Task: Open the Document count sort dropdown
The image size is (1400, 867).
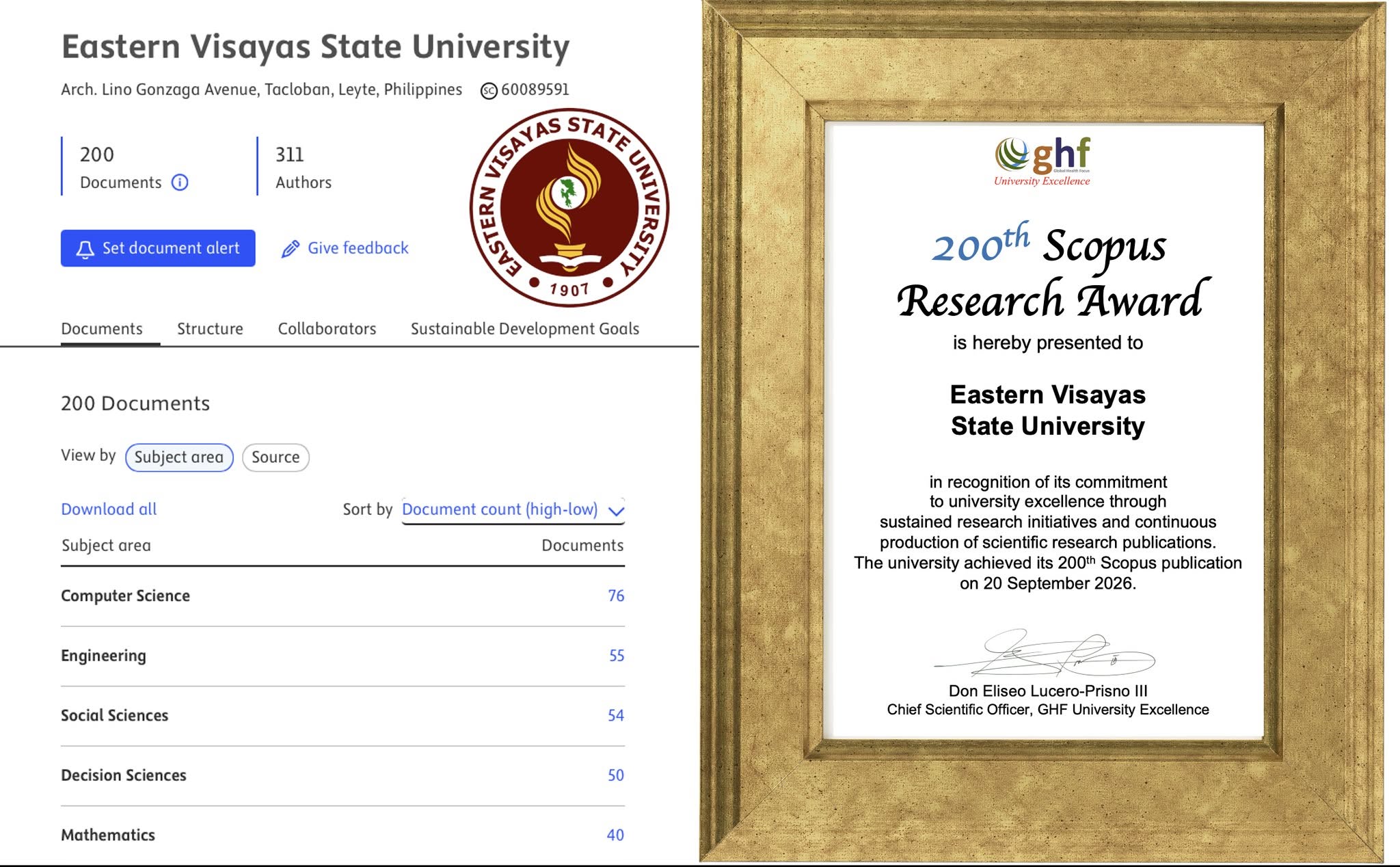Action: click(513, 510)
